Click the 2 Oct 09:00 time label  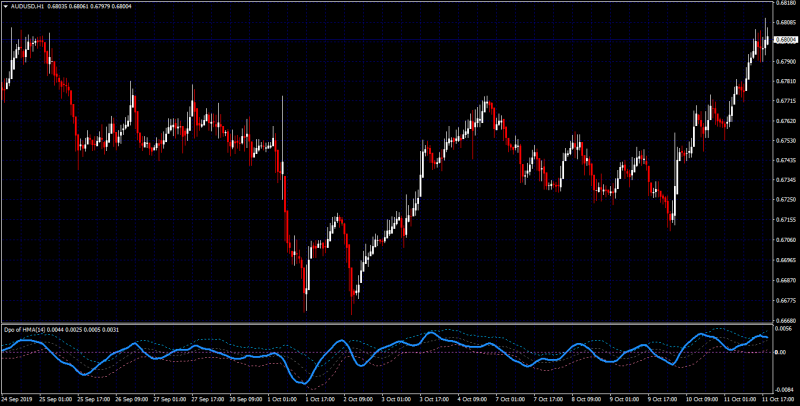pos(359,397)
